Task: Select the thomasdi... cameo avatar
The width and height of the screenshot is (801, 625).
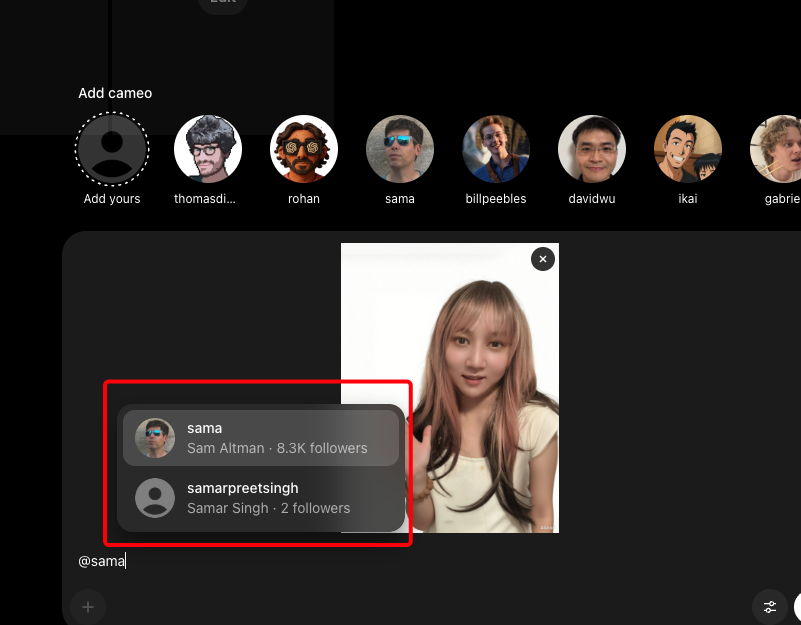Action: coord(208,149)
